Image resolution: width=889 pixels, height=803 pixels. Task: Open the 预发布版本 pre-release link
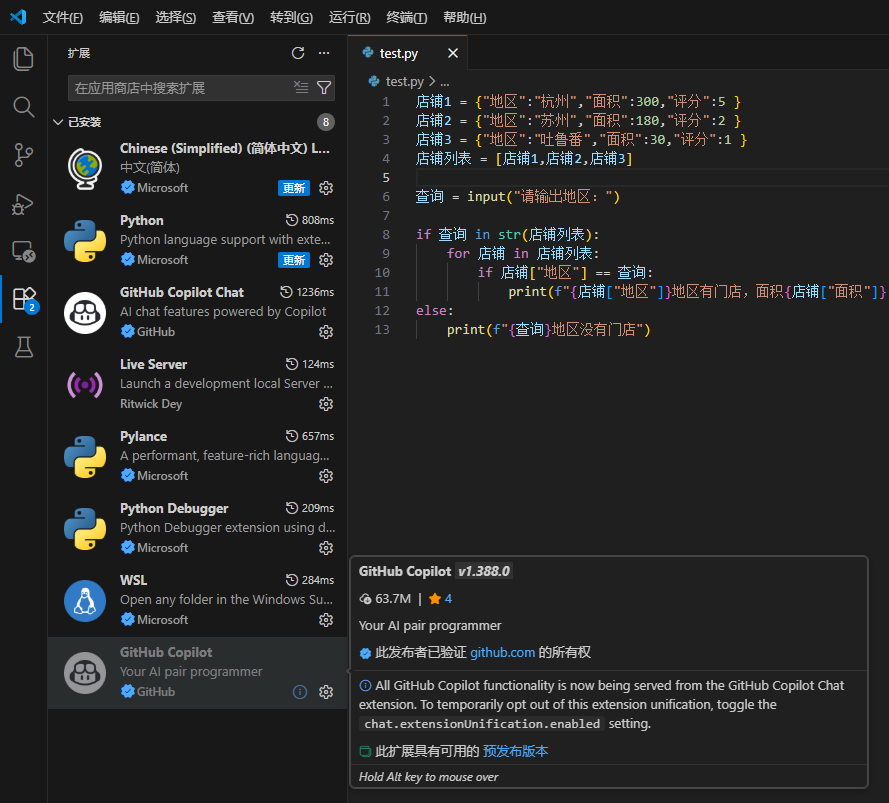tap(515, 751)
